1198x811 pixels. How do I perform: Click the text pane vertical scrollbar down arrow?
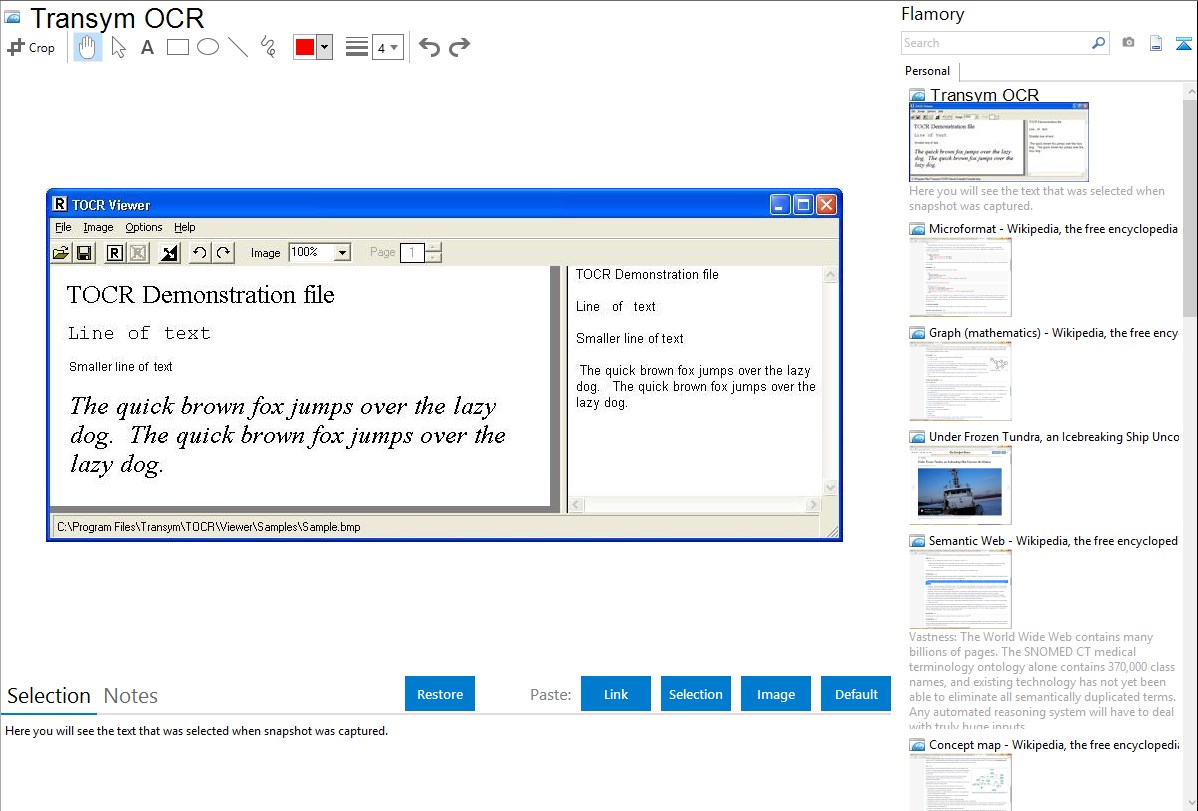pos(831,488)
